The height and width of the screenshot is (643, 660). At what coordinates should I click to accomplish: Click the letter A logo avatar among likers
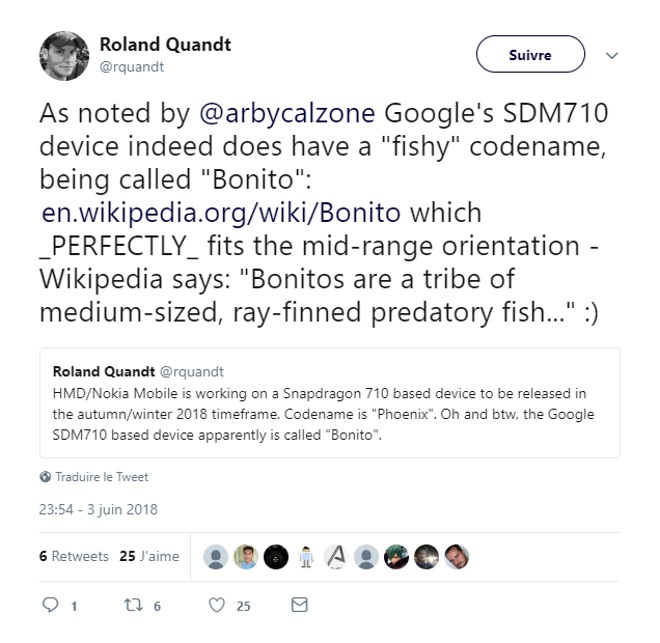tap(337, 557)
